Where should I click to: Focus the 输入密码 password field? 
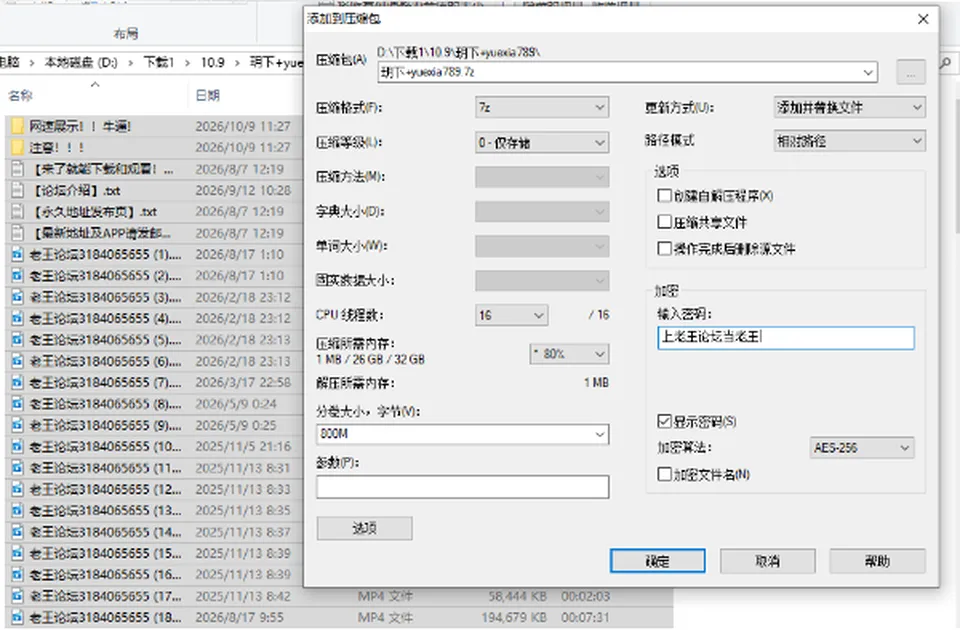pyautogui.click(x=786, y=337)
